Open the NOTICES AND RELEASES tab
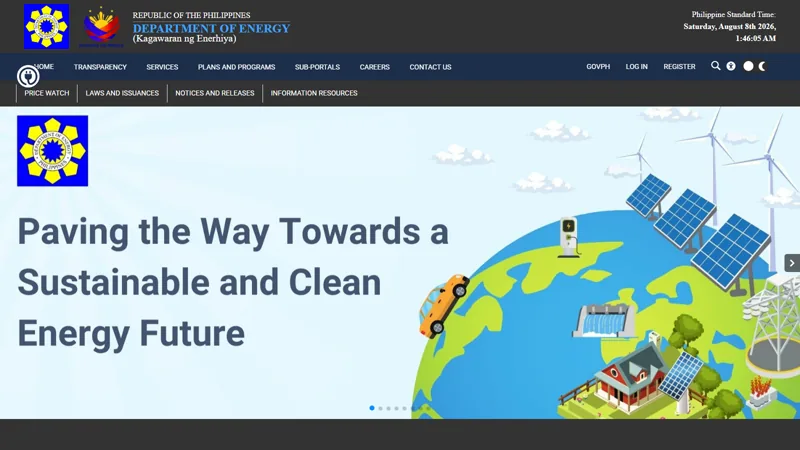 [x=215, y=93]
